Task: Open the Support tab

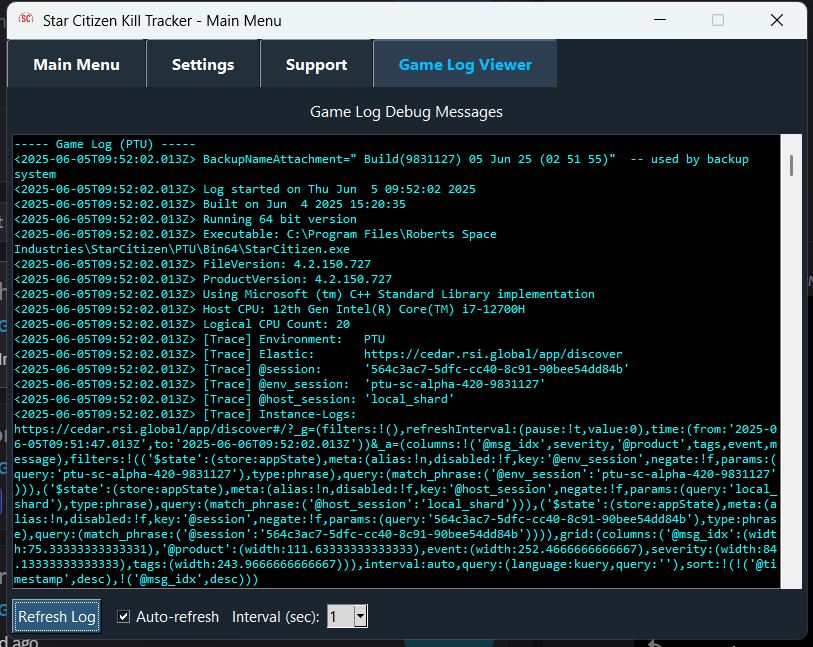Action: click(x=316, y=64)
